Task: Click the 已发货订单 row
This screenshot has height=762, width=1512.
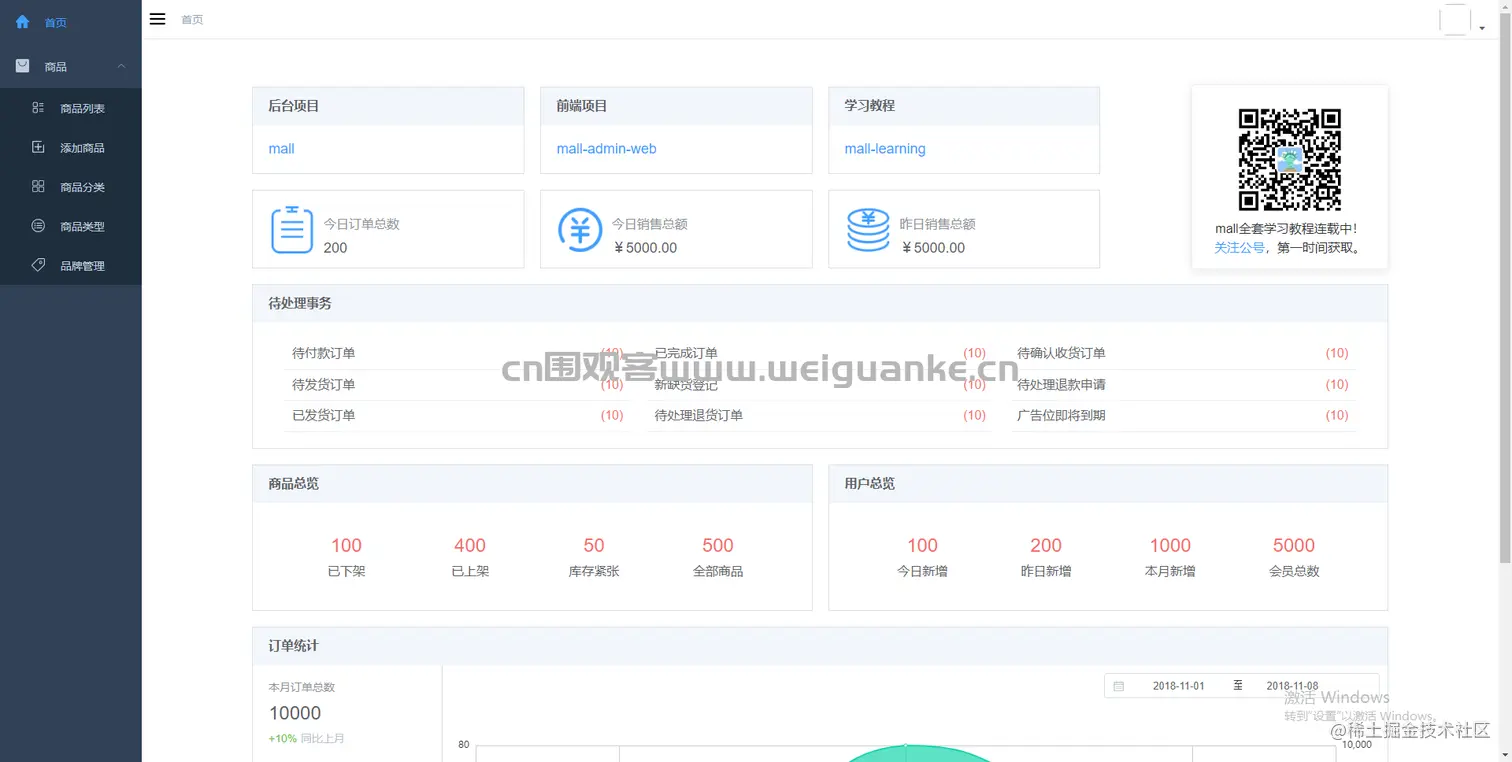Action: coord(458,415)
